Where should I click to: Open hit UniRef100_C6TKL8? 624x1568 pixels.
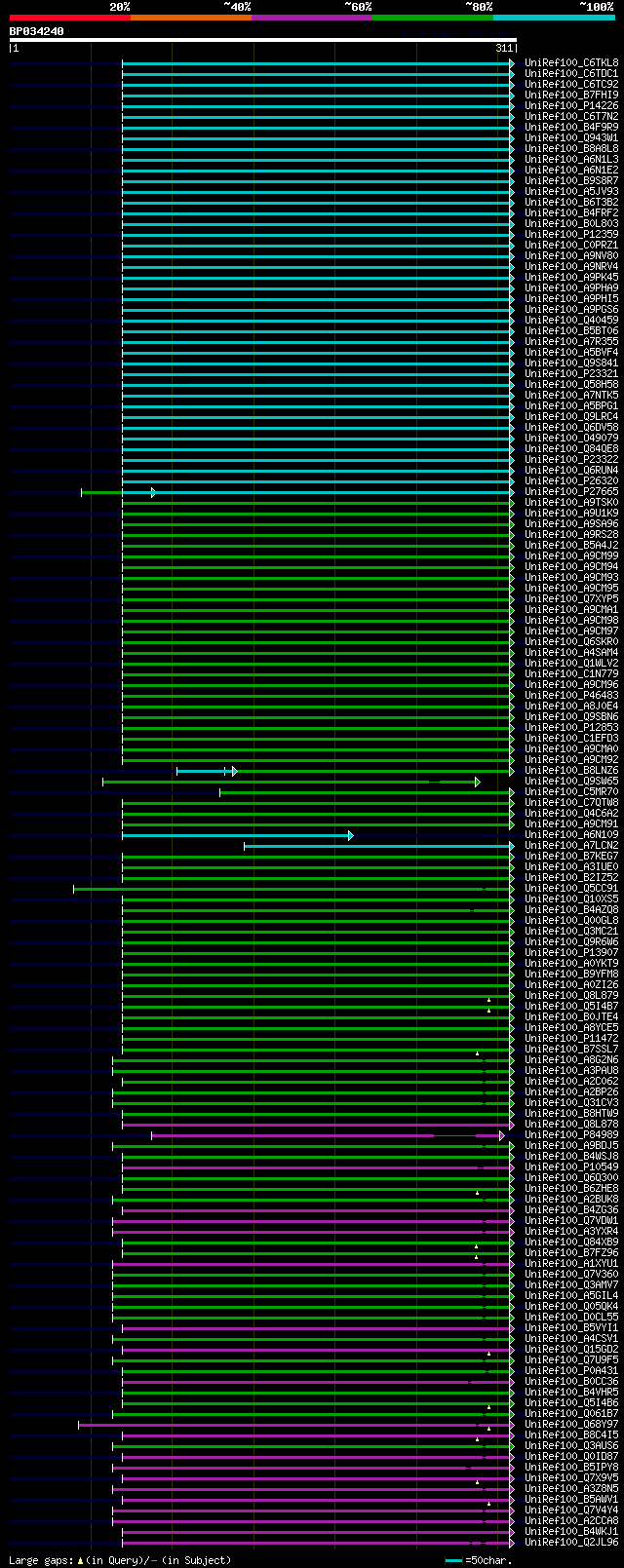(571, 62)
